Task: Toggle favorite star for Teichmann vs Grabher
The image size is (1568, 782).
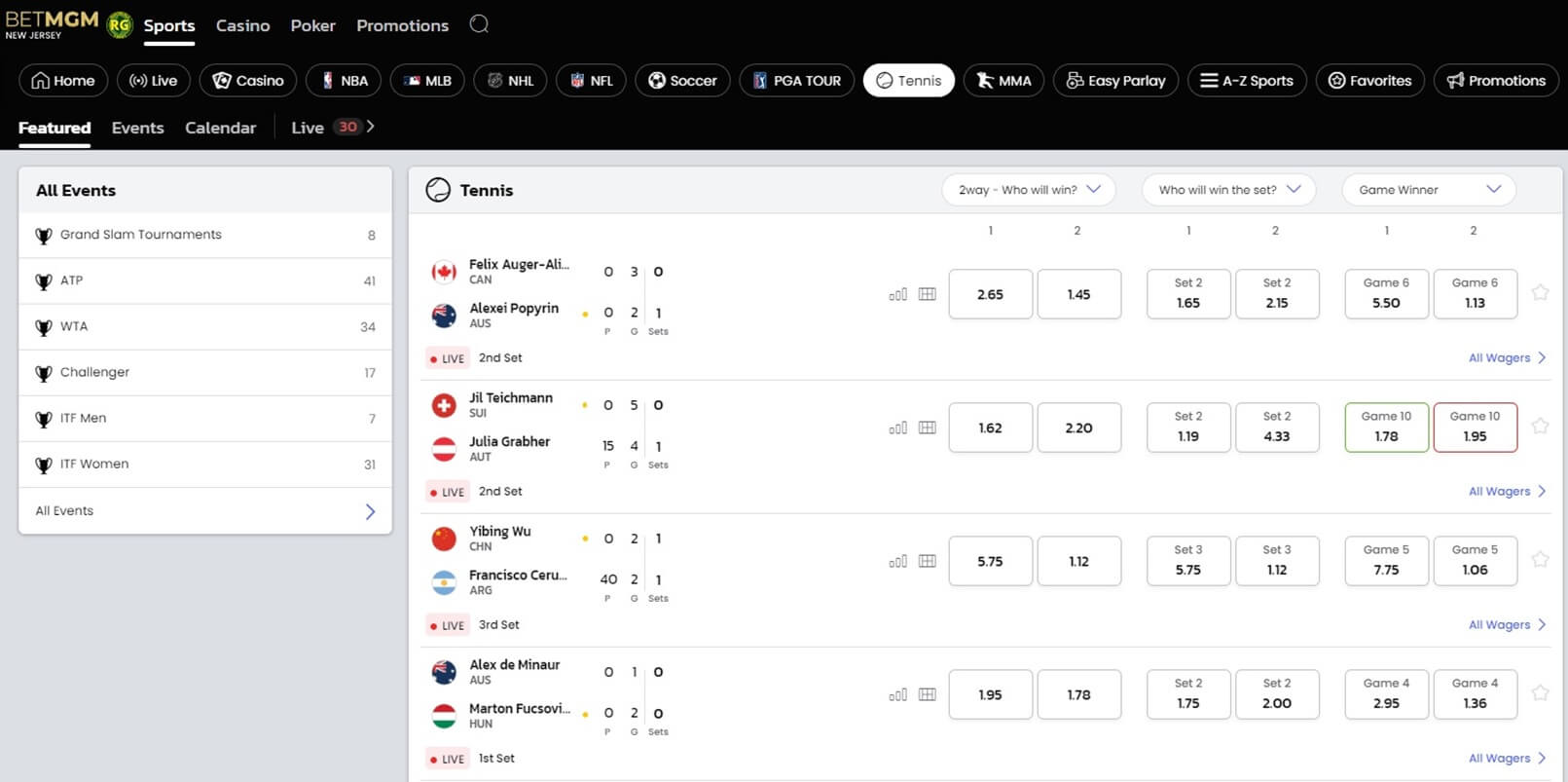Action: coord(1540,426)
